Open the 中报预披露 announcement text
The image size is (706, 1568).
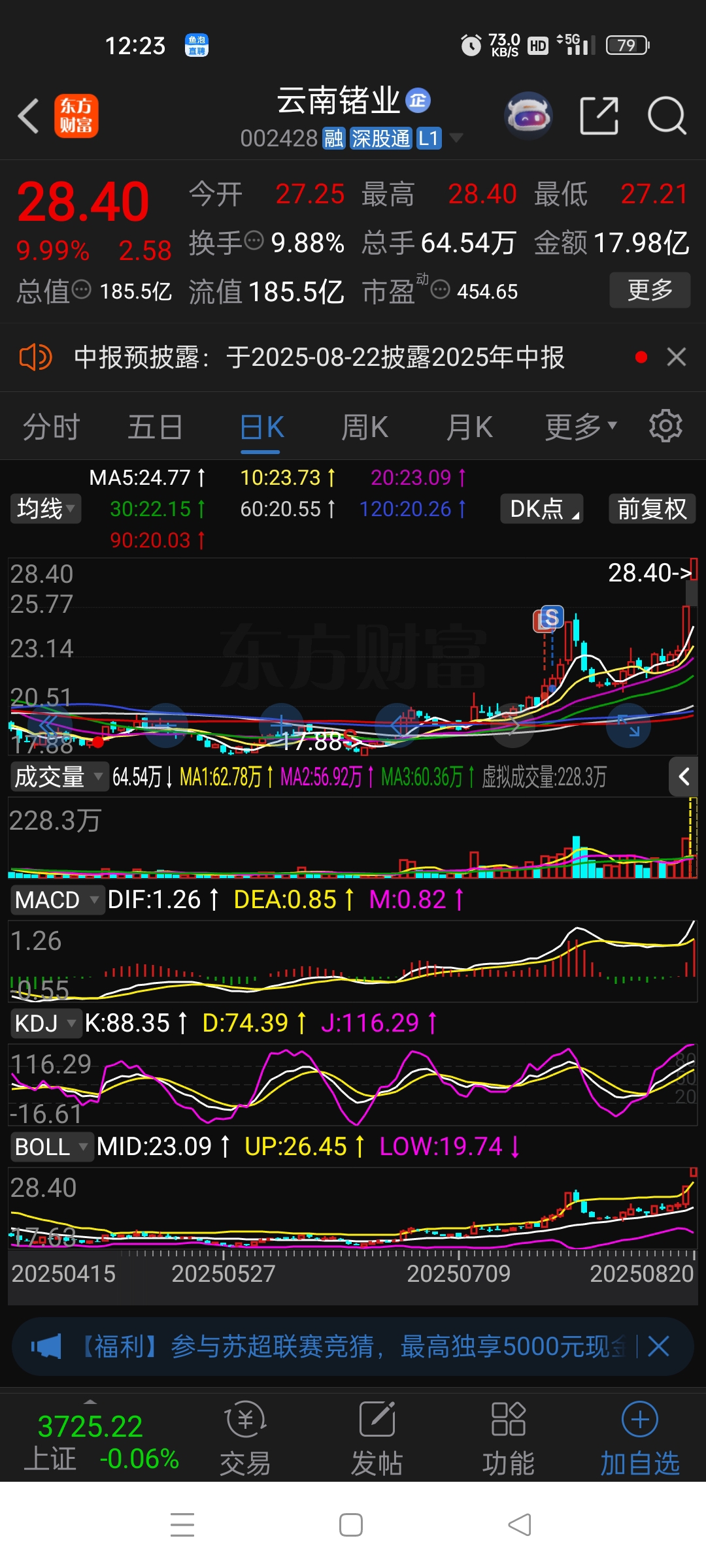(319, 357)
